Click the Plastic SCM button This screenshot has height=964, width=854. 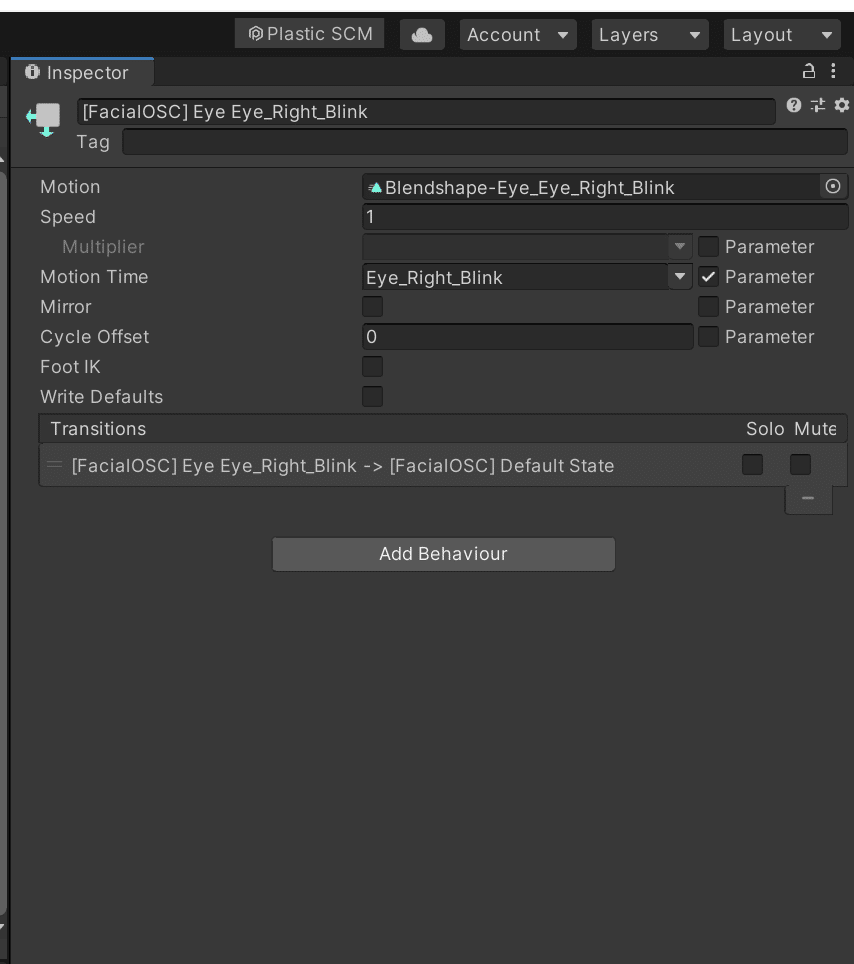coord(310,34)
